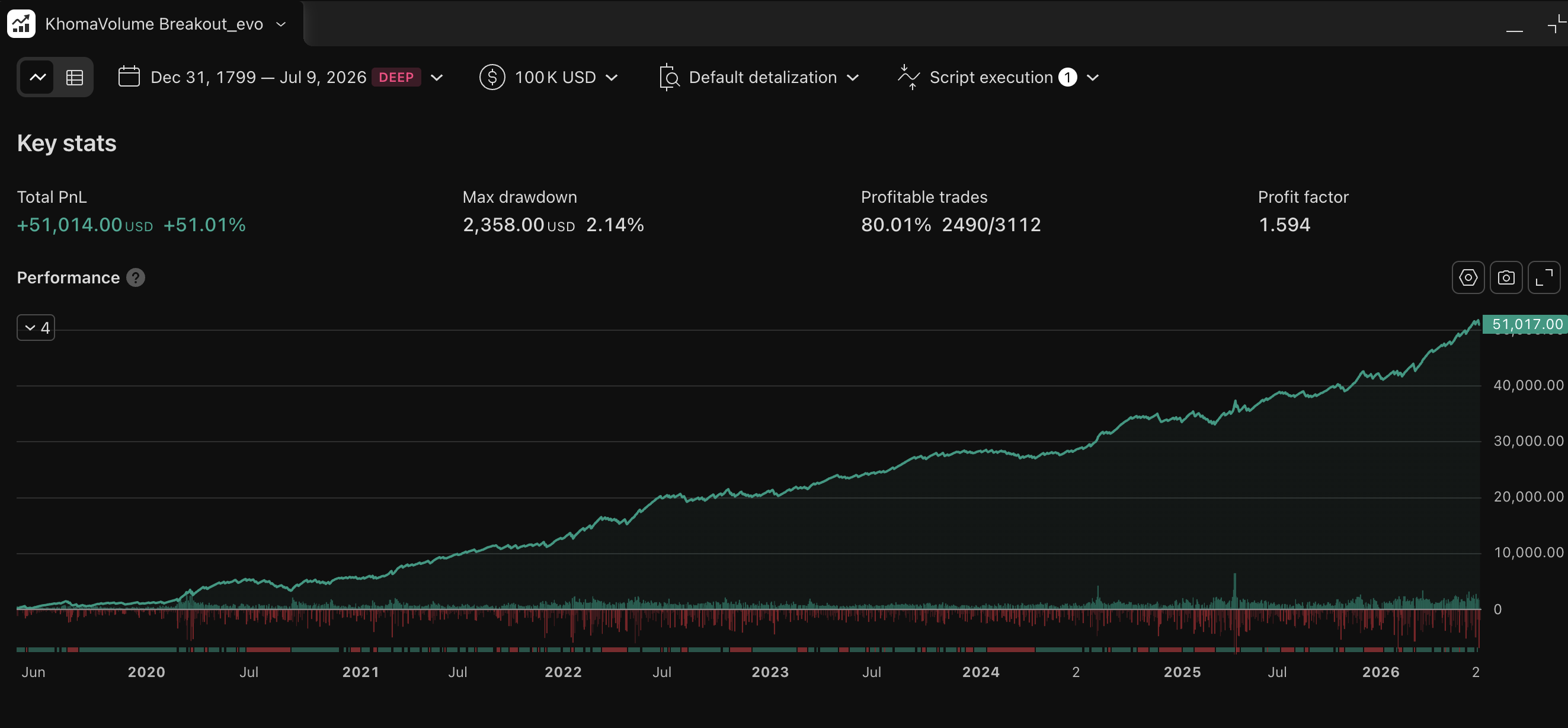Click the 2024 marker on the timeline
Viewport: 1568px width, 728px height.
(981, 672)
